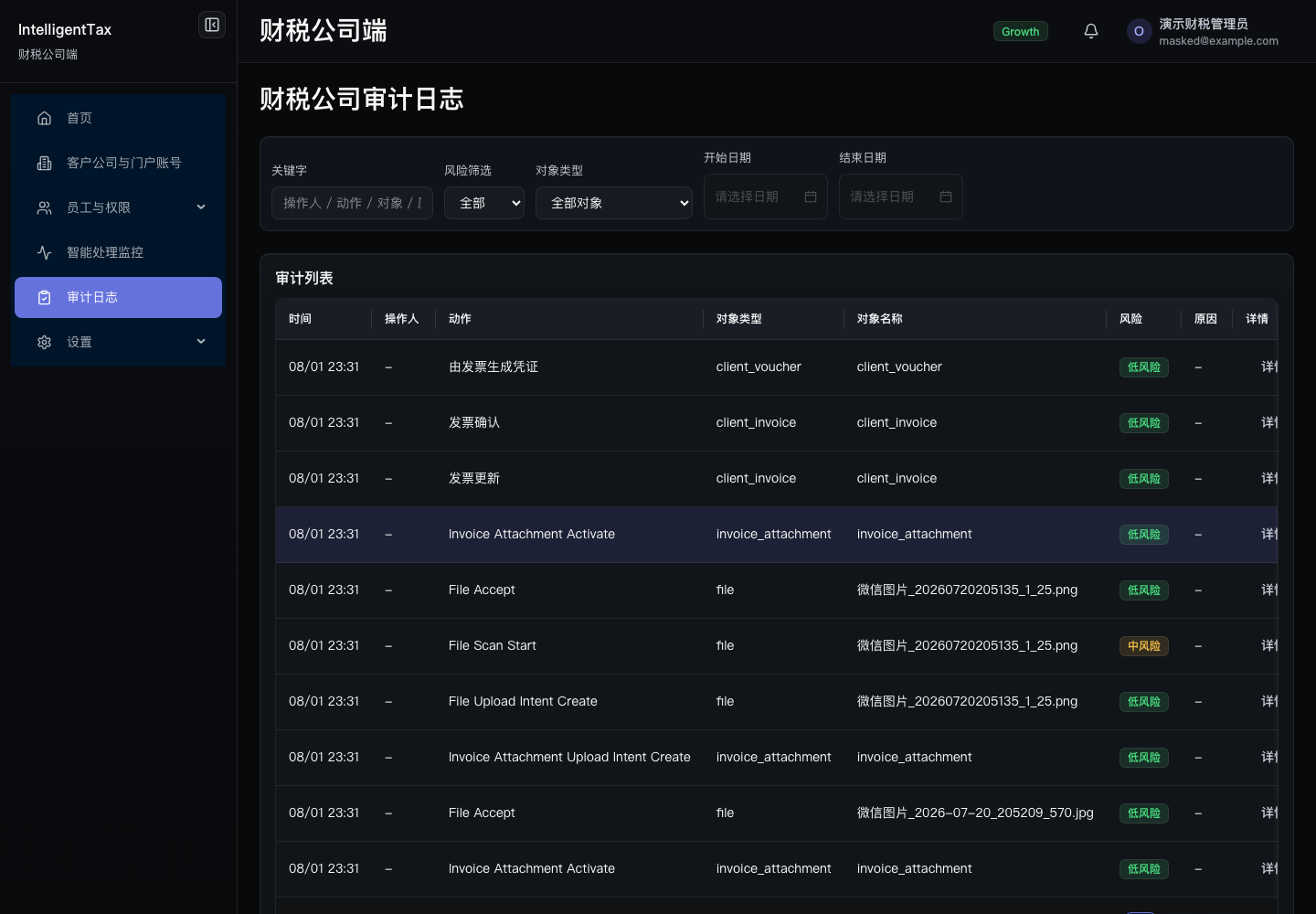
Task: Click the 审计列表 section title
Action: point(304,278)
